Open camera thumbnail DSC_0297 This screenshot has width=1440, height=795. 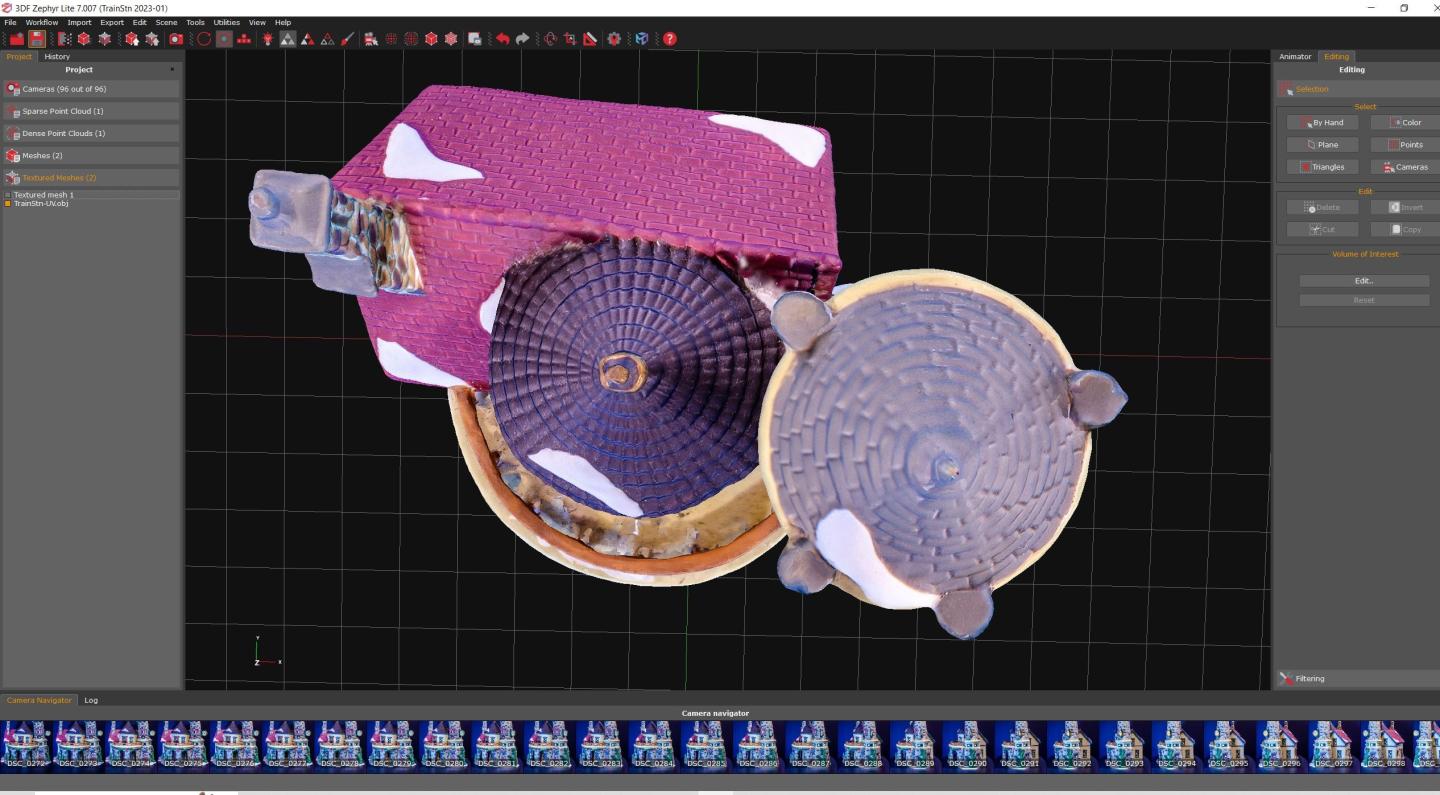pyautogui.click(x=1331, y=745)
